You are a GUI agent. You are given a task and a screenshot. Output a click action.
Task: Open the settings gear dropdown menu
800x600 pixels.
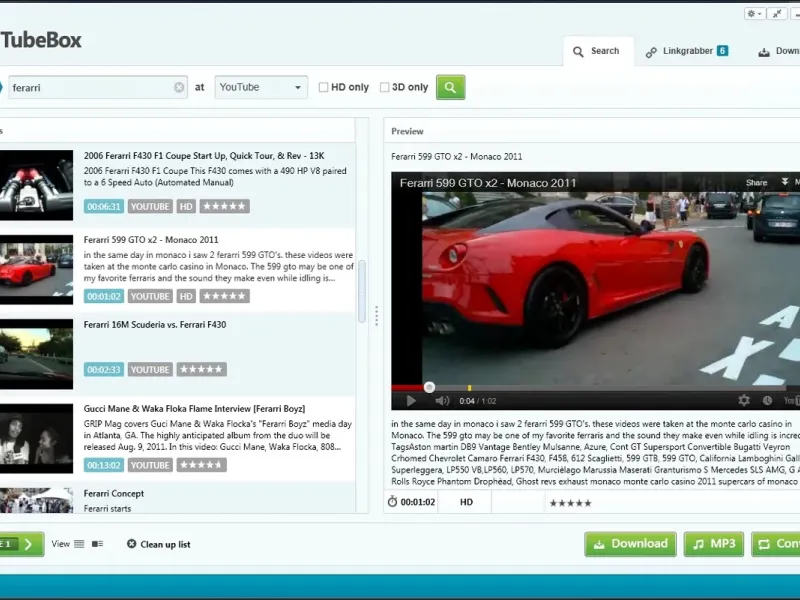755,13
